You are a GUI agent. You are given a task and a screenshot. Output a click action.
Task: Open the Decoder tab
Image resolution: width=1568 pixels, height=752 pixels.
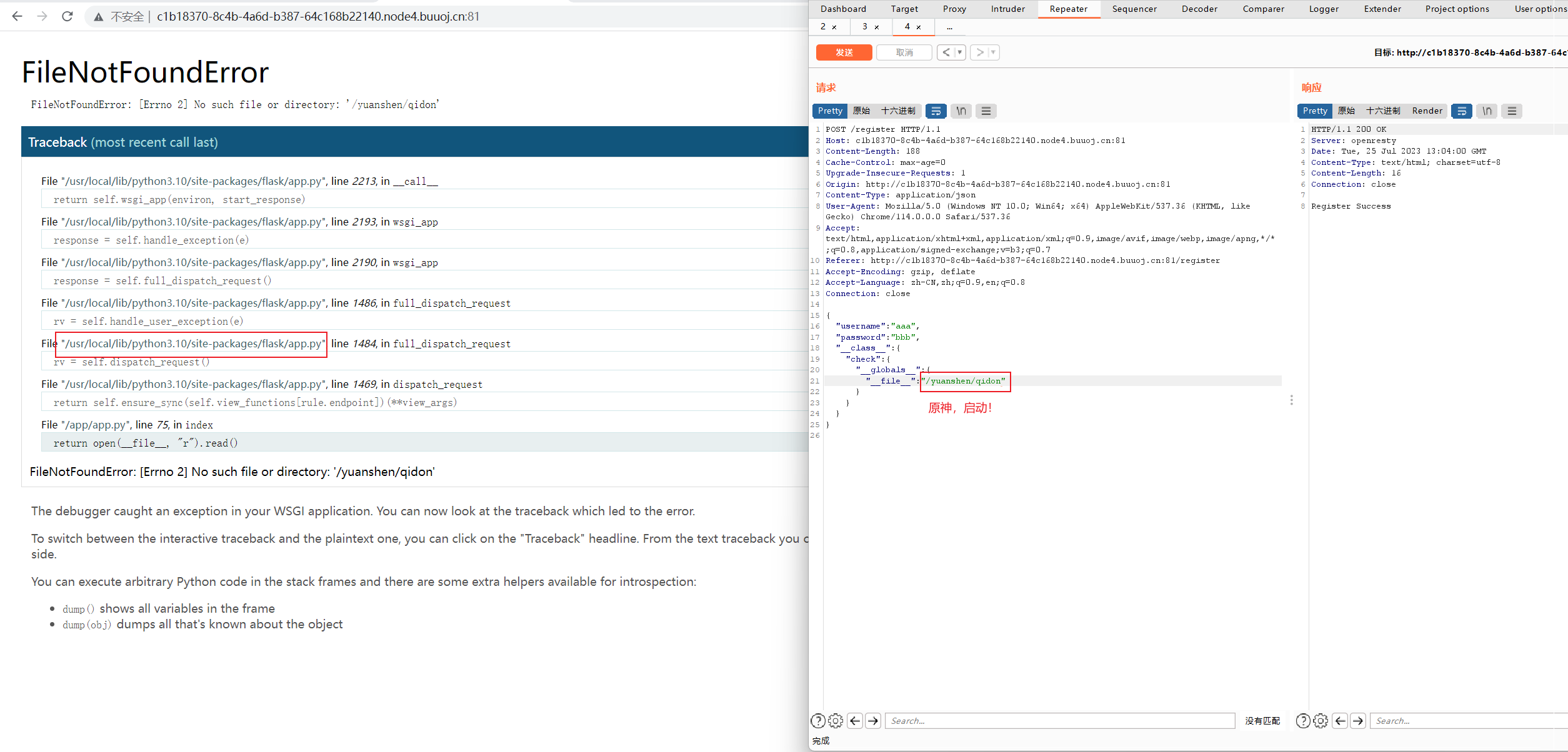tap(1199, 9)
